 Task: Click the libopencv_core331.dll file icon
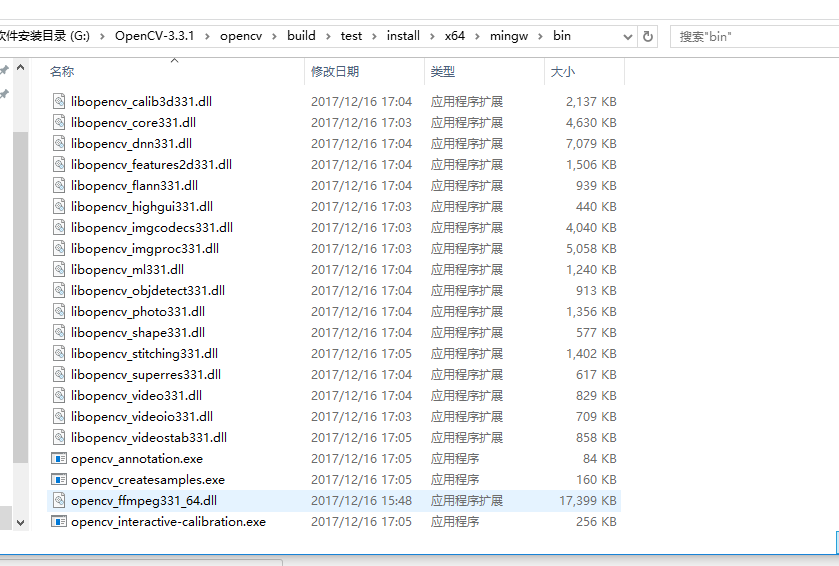(59, 123)
